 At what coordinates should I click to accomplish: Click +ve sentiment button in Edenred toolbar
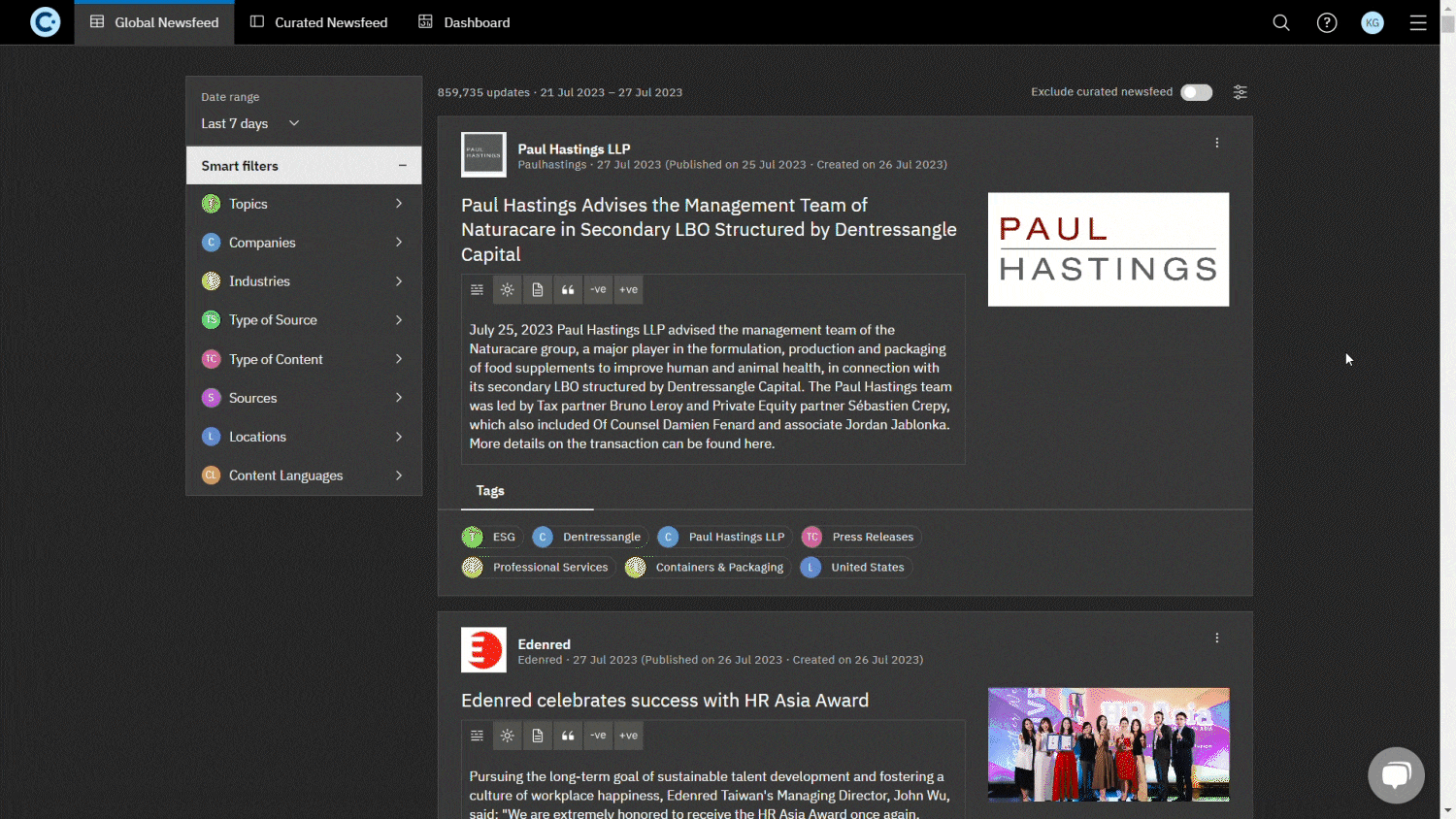pyautogui.click(x=629, y=736)
